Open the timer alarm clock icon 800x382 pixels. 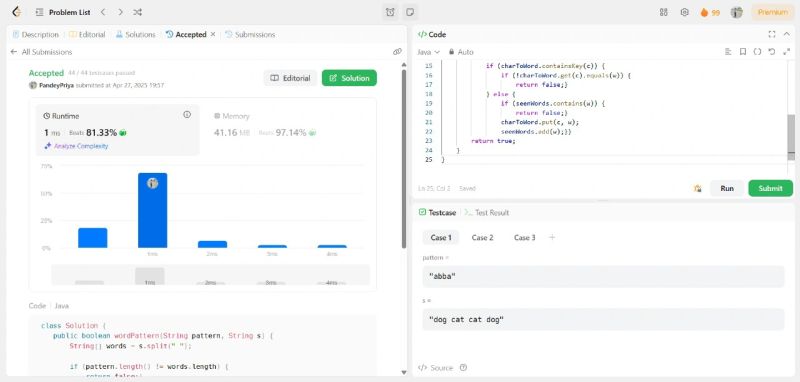[390, 12]
